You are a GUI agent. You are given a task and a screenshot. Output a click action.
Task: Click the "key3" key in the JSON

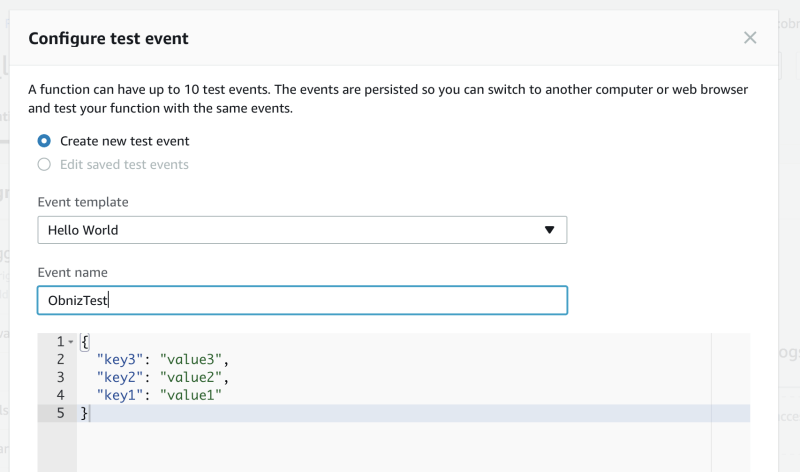point(121,359)
